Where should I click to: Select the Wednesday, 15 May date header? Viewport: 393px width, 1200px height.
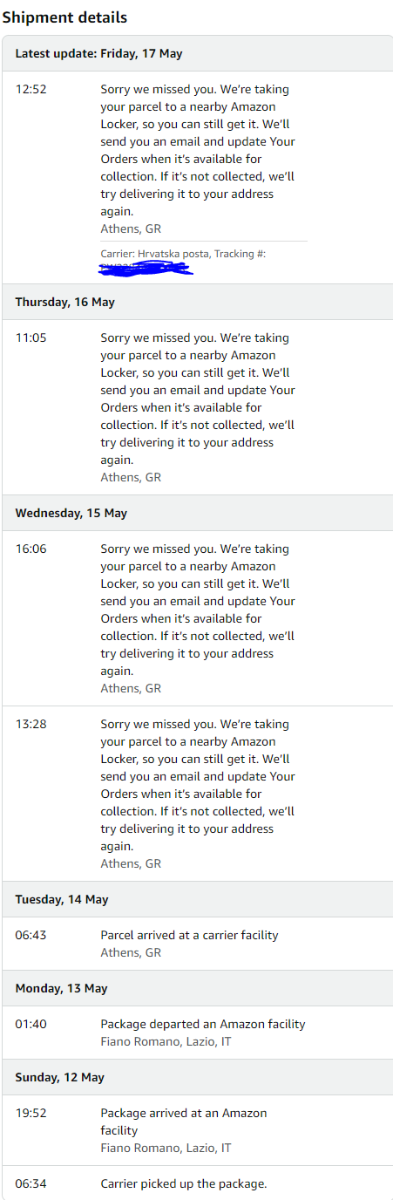pos(197,513)
